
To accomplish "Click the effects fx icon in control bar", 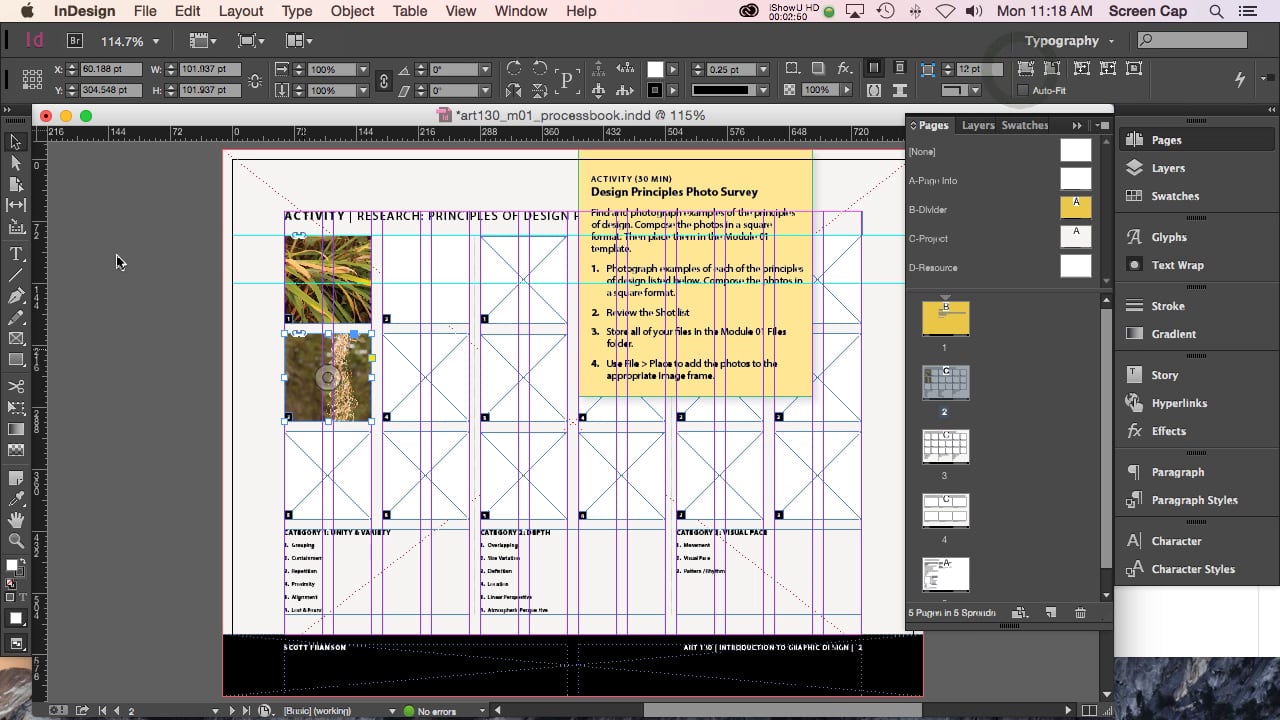I will click(844, 68).
